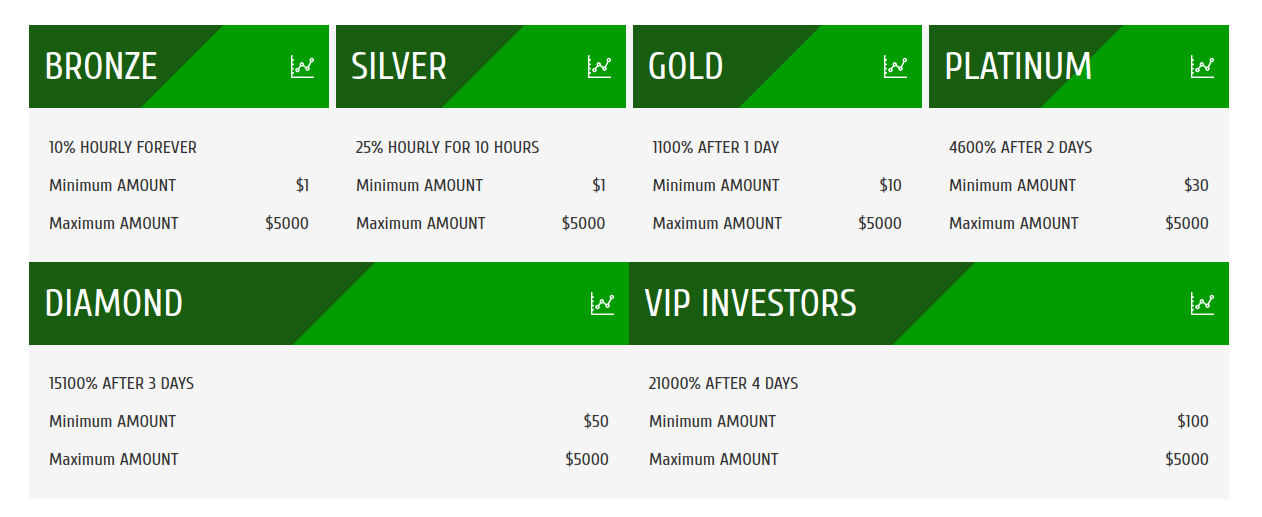Viewport: 1262px width, 517px height.
Task: Click the chart icon in the Gold header
Action: pyautogui.click(x=895, y=67)
